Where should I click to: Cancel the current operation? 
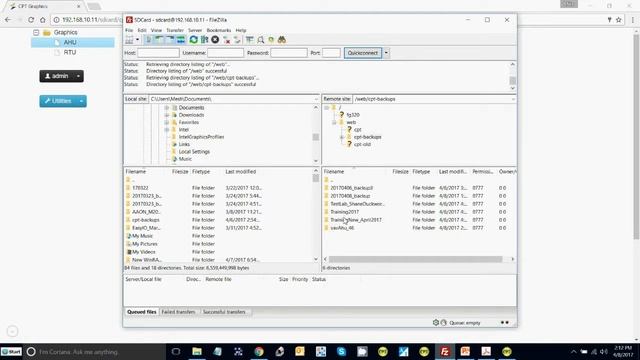[215, 40]
